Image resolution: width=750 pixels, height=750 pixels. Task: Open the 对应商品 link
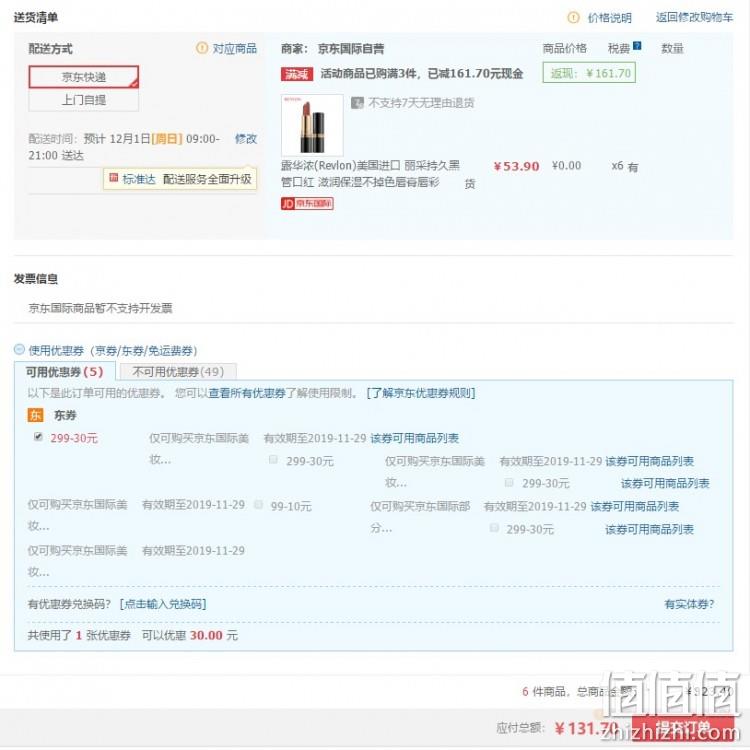pos(234,48)
